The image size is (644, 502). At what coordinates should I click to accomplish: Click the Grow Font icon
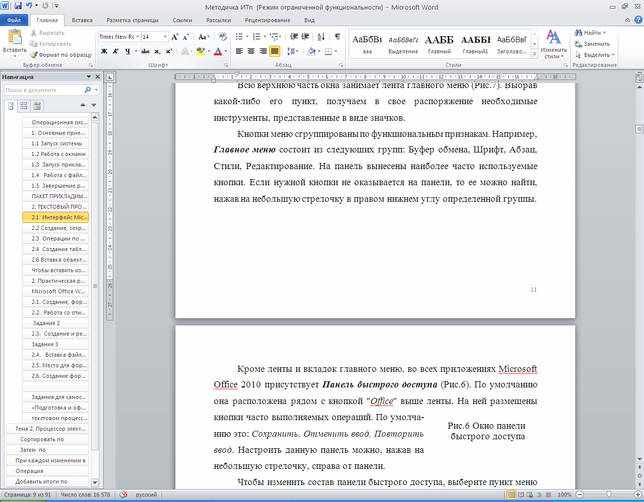[175, 37]
